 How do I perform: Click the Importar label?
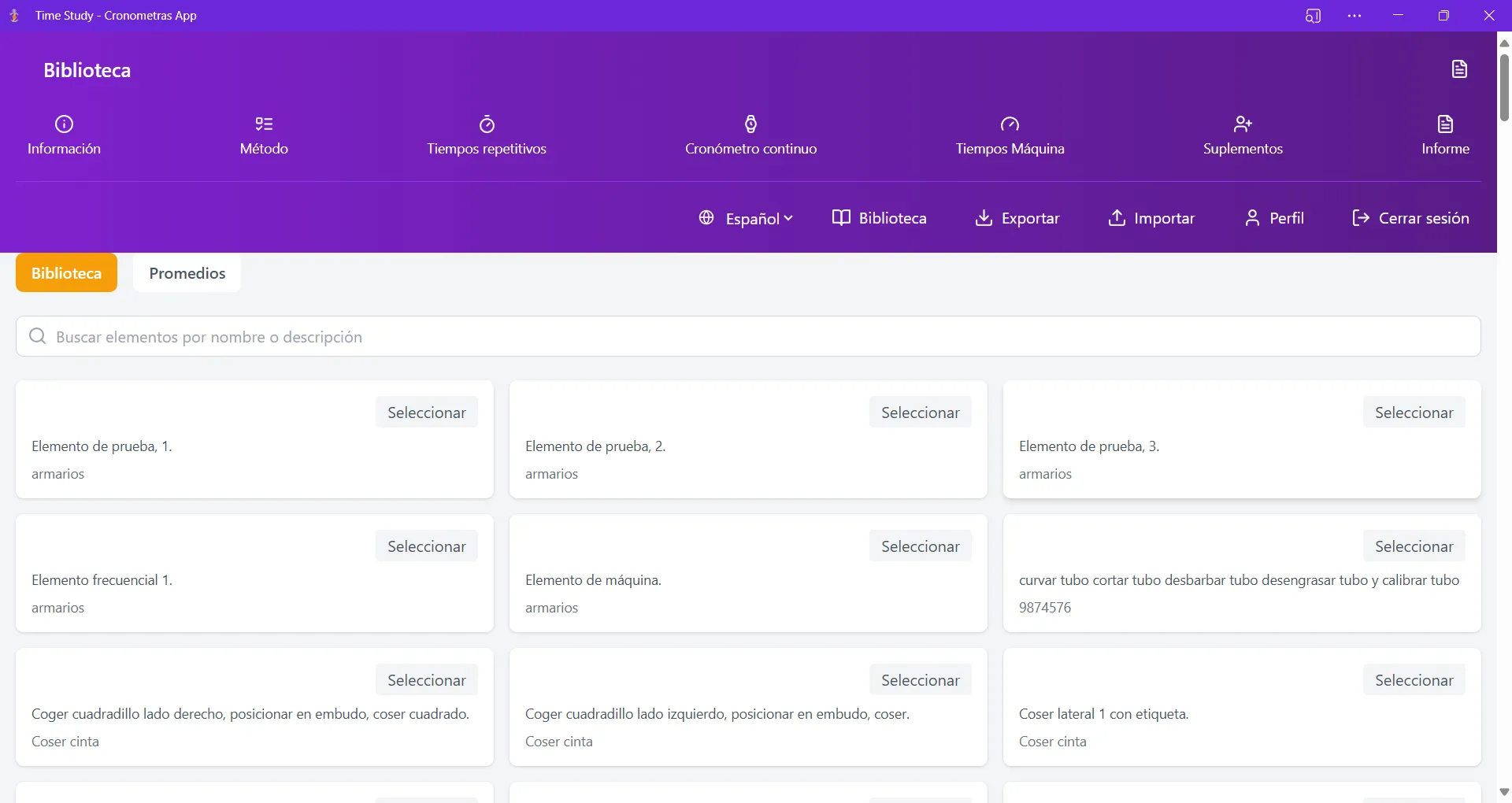tap(1164, 218)
